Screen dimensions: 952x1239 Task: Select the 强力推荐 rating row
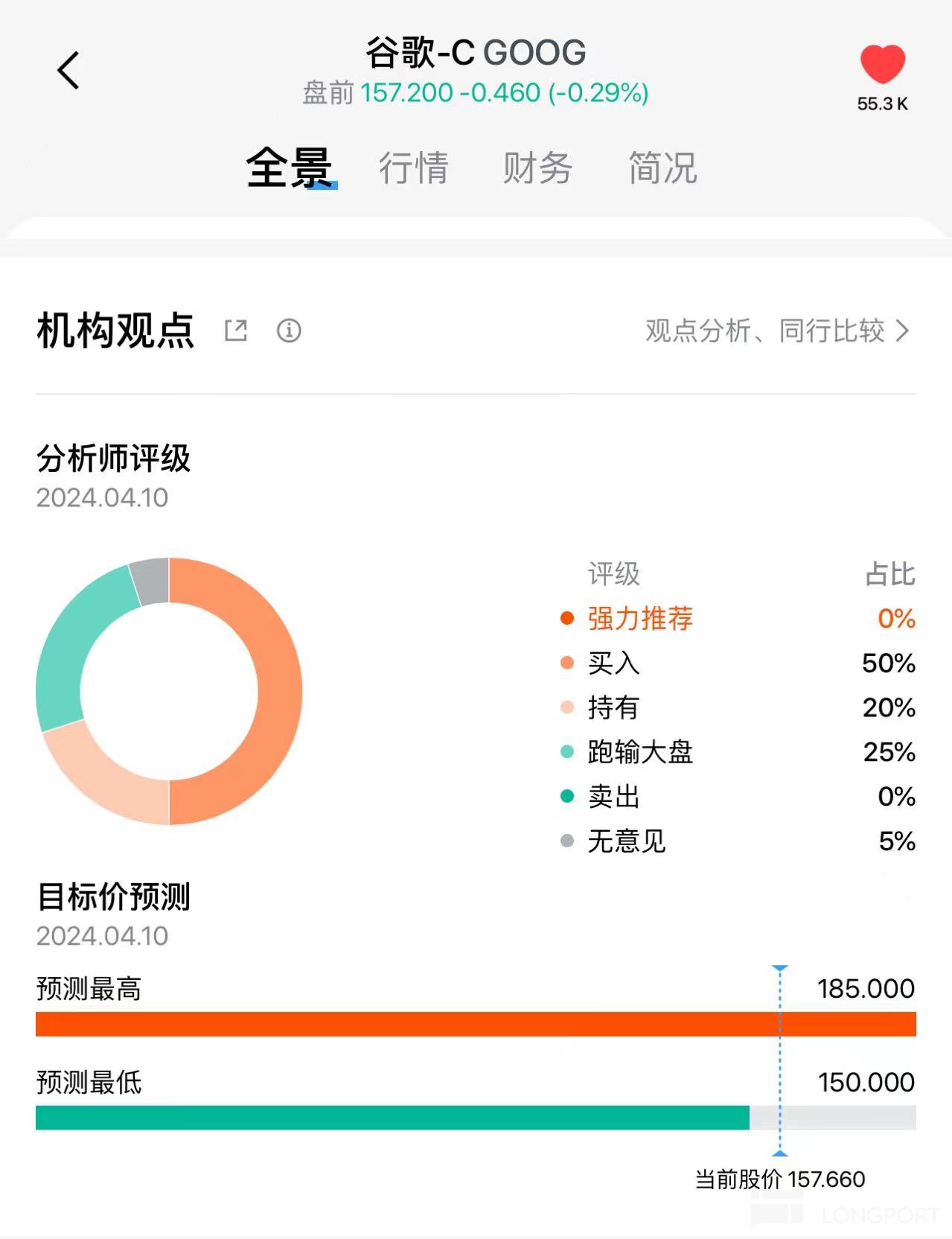coord(640,618)
